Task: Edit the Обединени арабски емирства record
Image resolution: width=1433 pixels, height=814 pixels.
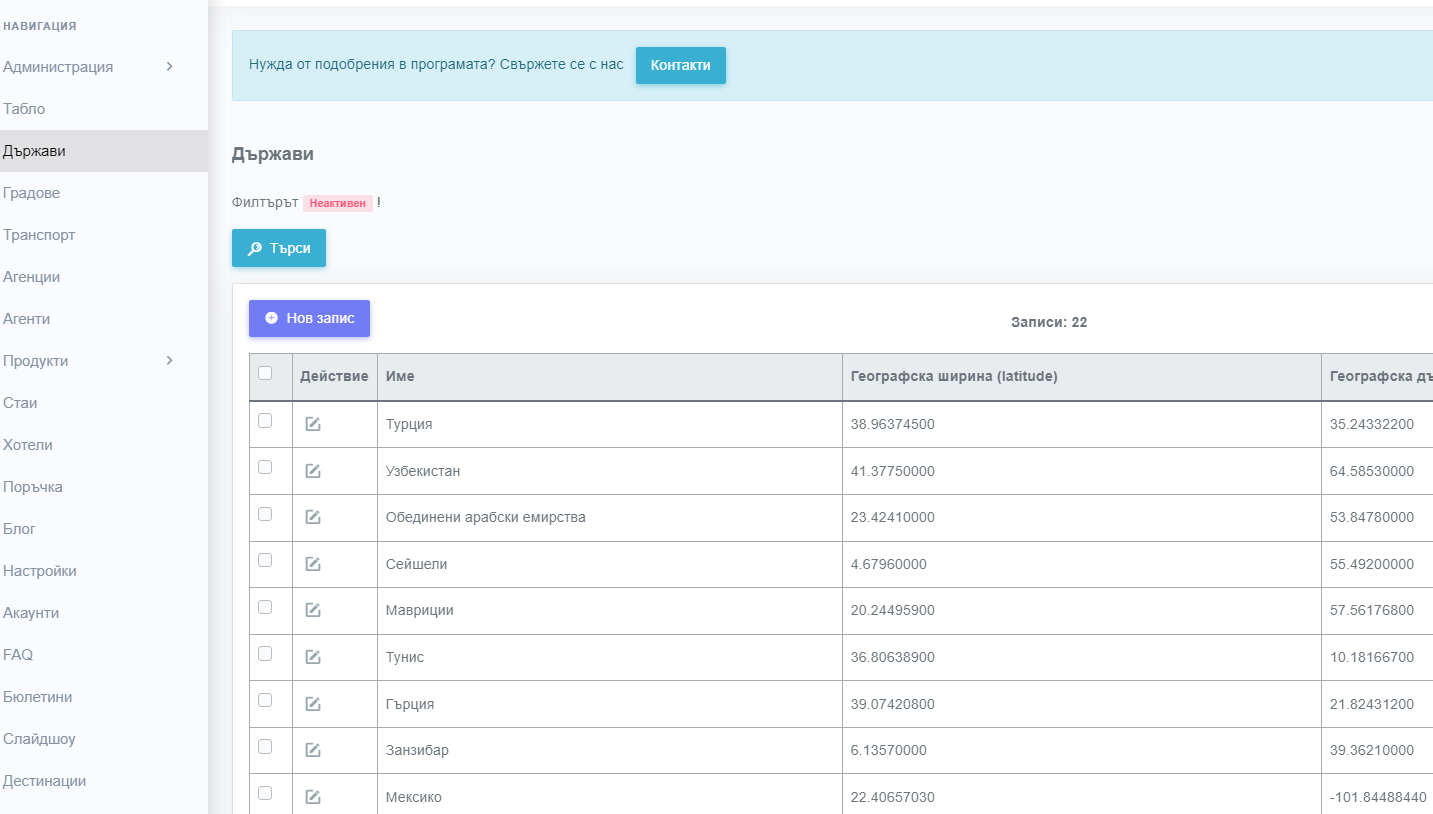Action: [313, 517]
